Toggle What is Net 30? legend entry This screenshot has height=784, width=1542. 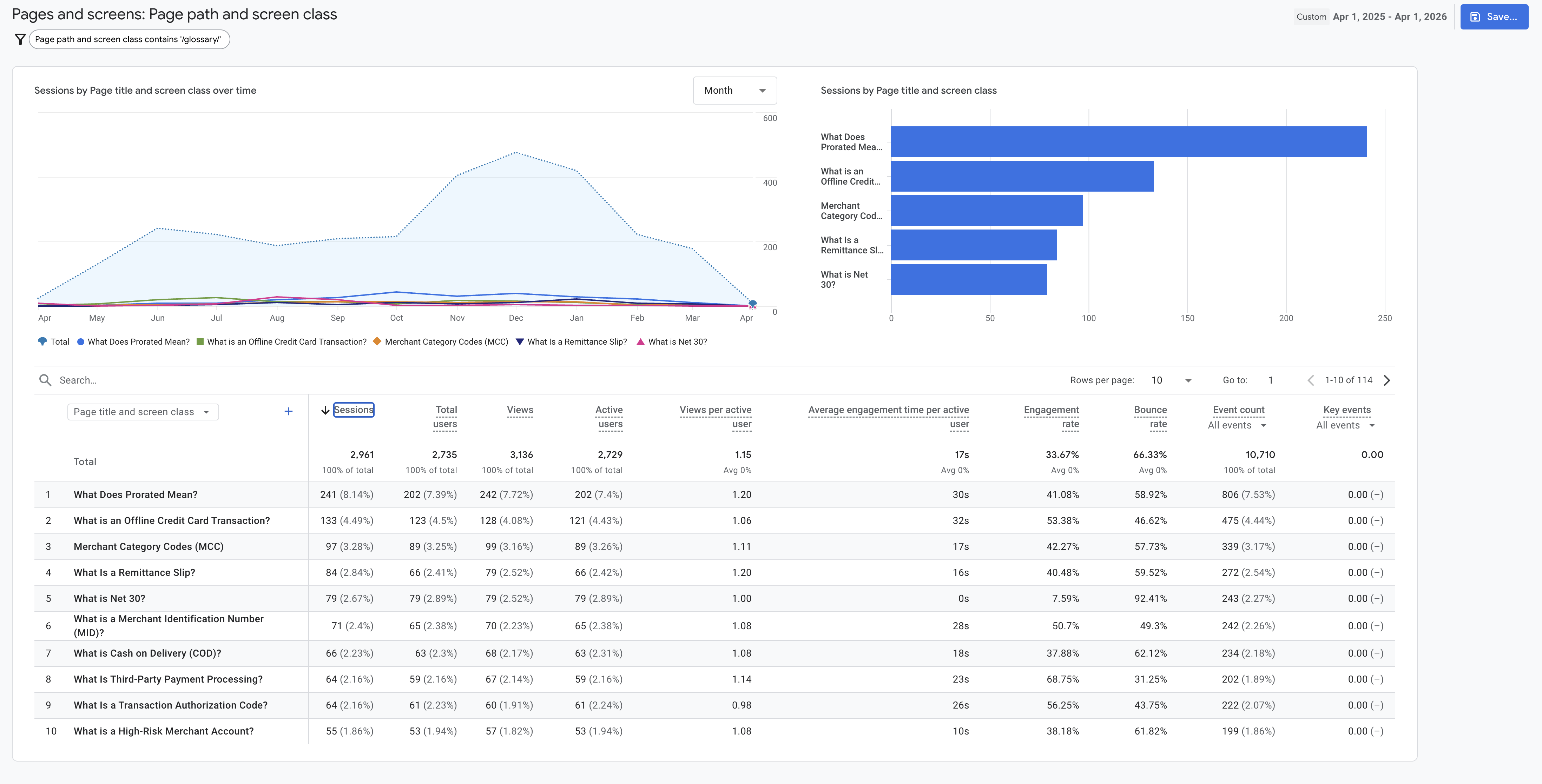pos(671,342)
